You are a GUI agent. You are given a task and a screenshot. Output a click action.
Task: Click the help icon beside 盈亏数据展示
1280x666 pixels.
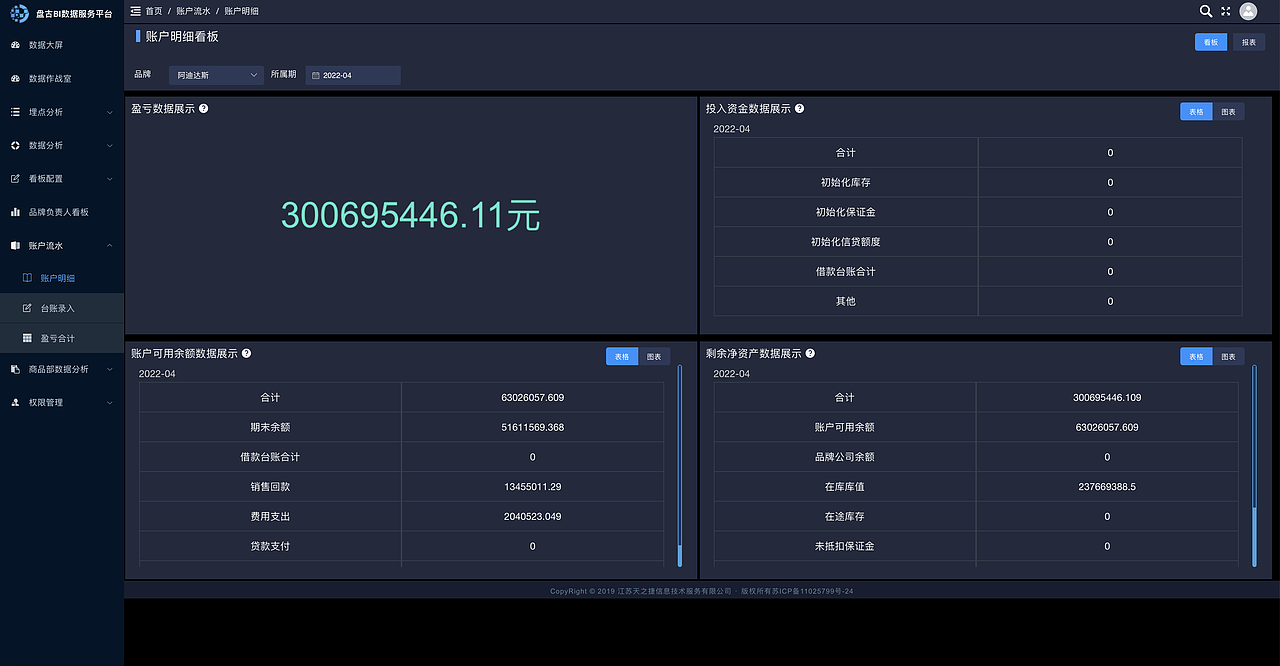(203, 108)
